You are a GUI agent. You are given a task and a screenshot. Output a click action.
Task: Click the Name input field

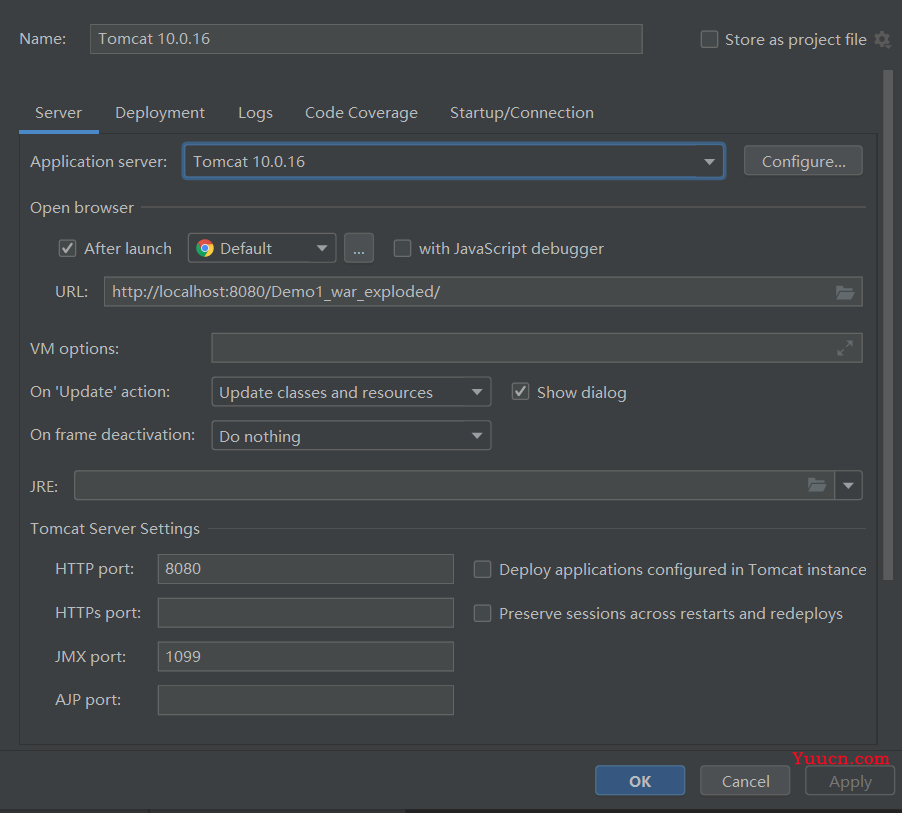pos(366,39)
